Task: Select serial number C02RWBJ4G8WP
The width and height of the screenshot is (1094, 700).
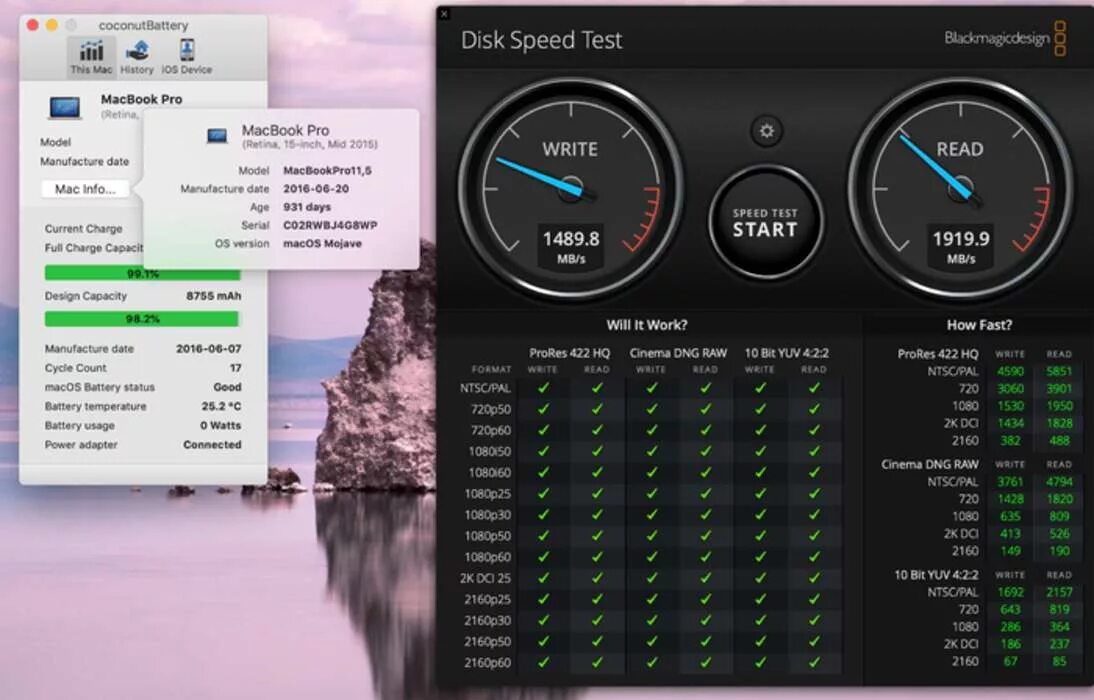Action: [330, 225]
